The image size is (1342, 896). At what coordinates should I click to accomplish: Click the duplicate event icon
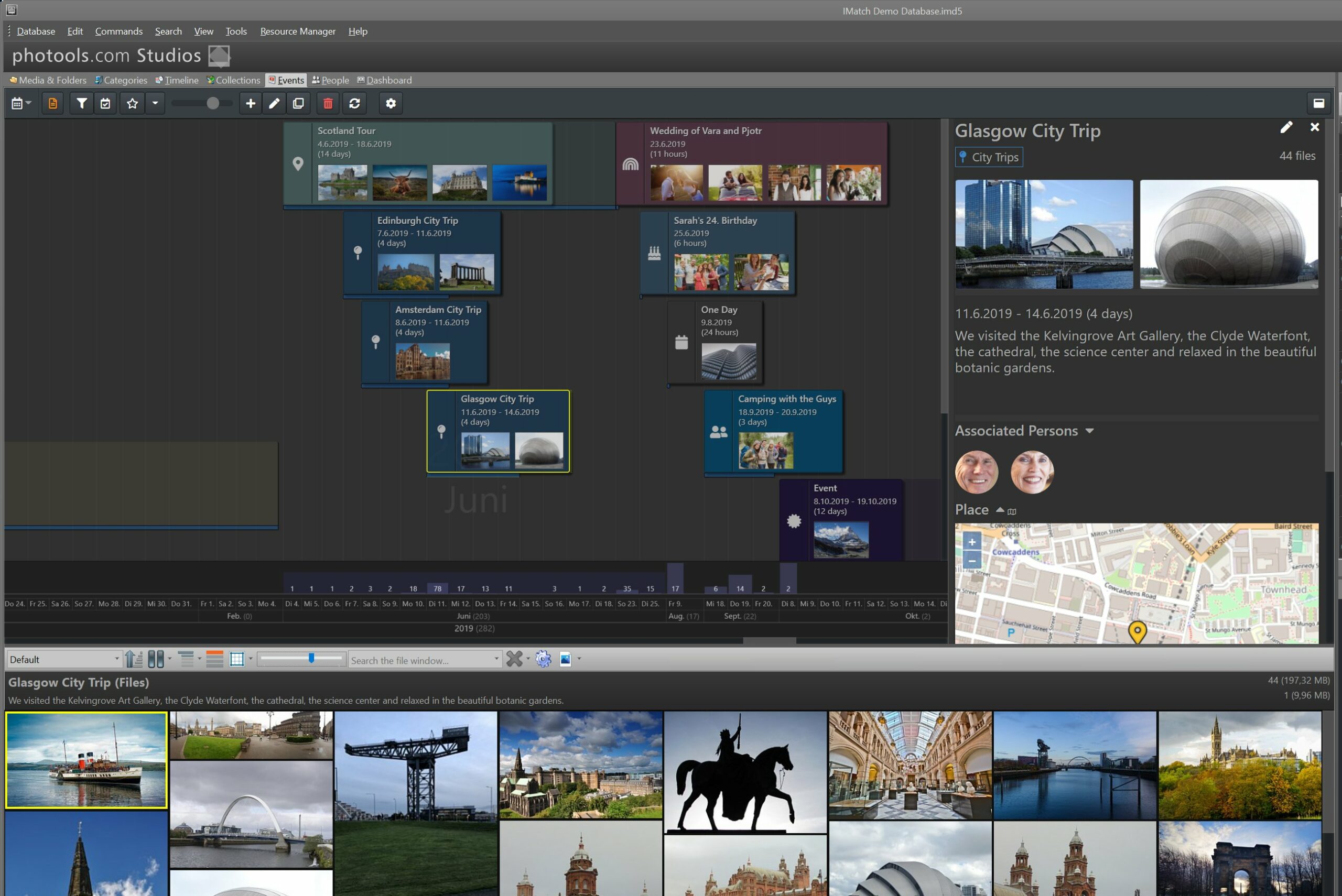[x=300, y=103]
